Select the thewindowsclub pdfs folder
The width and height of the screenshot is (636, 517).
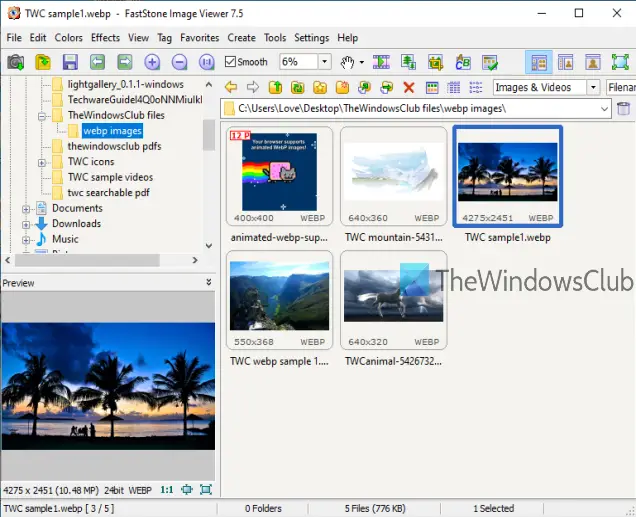(x=114, y=146)
